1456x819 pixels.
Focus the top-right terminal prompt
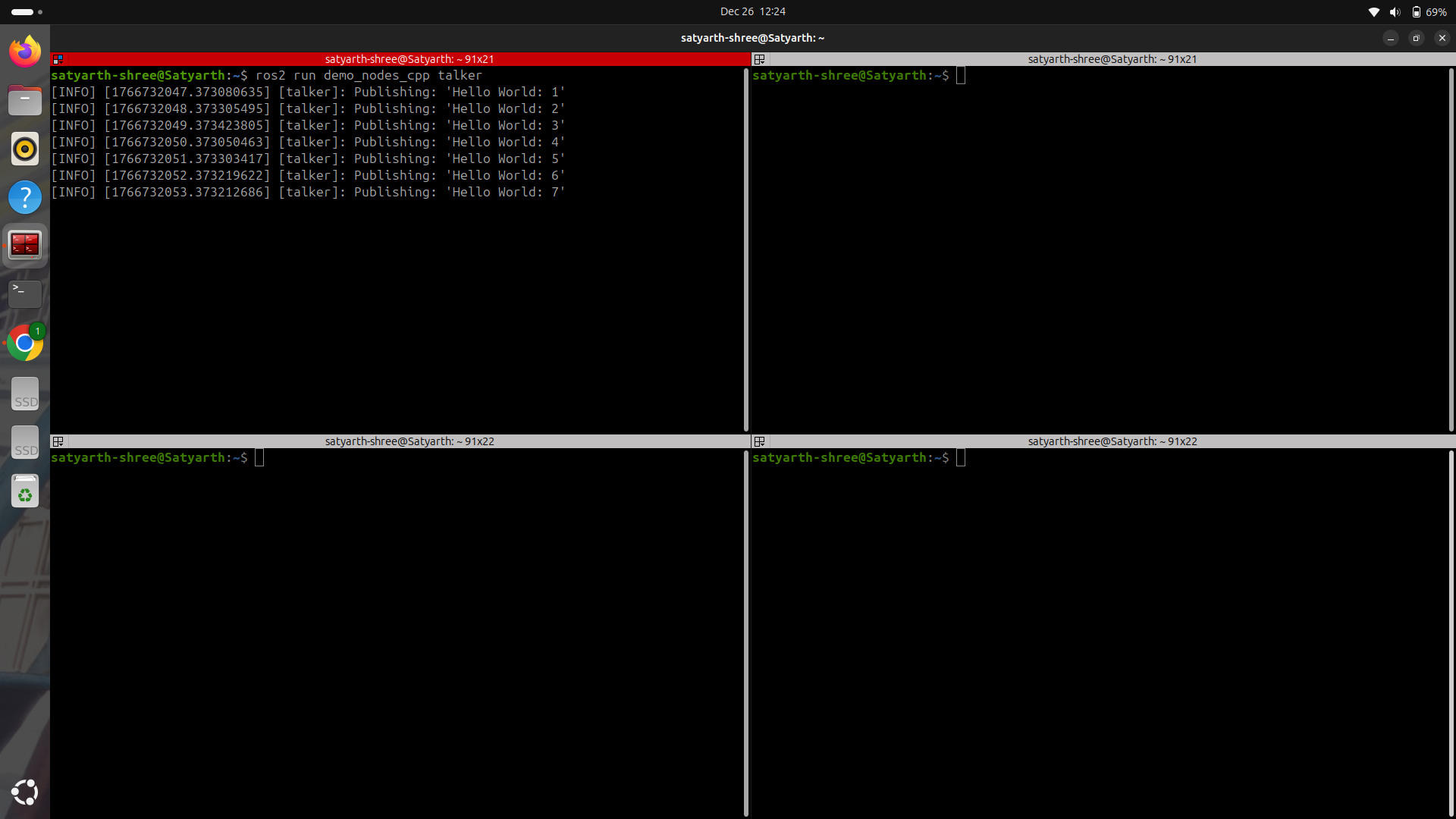pos(858,75)
